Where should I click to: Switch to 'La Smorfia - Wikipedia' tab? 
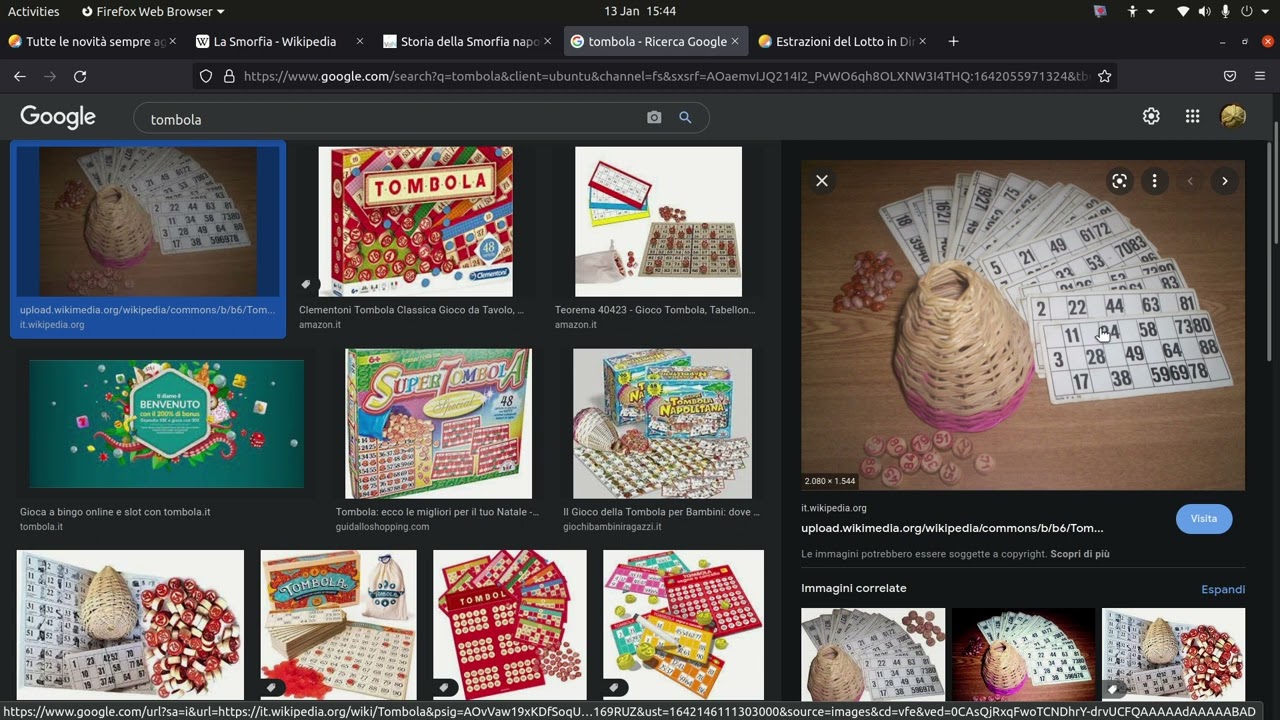(x=274, y=41)
